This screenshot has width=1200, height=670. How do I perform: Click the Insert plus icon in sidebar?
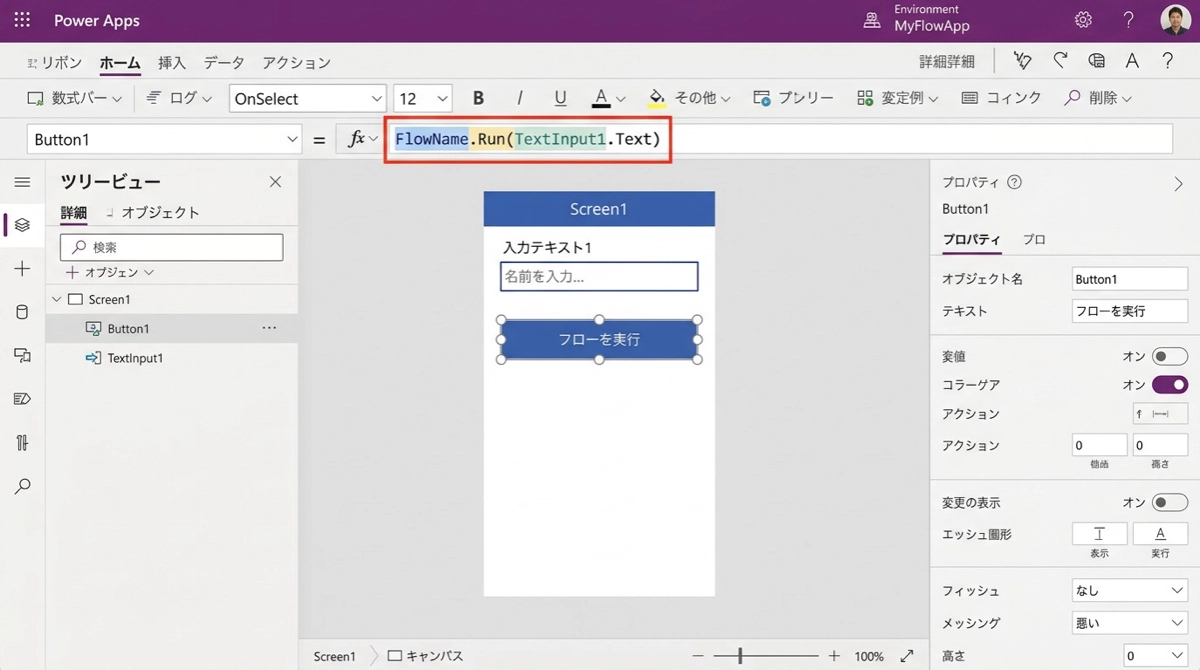pos(22,269)
